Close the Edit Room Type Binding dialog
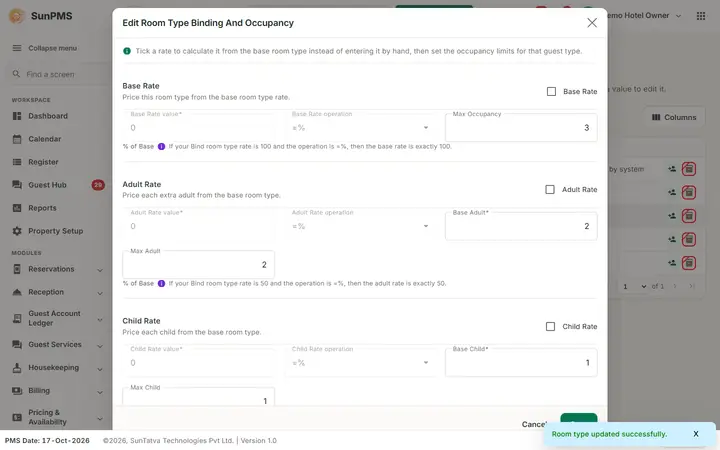720x450 pixels. click(592, 23)
